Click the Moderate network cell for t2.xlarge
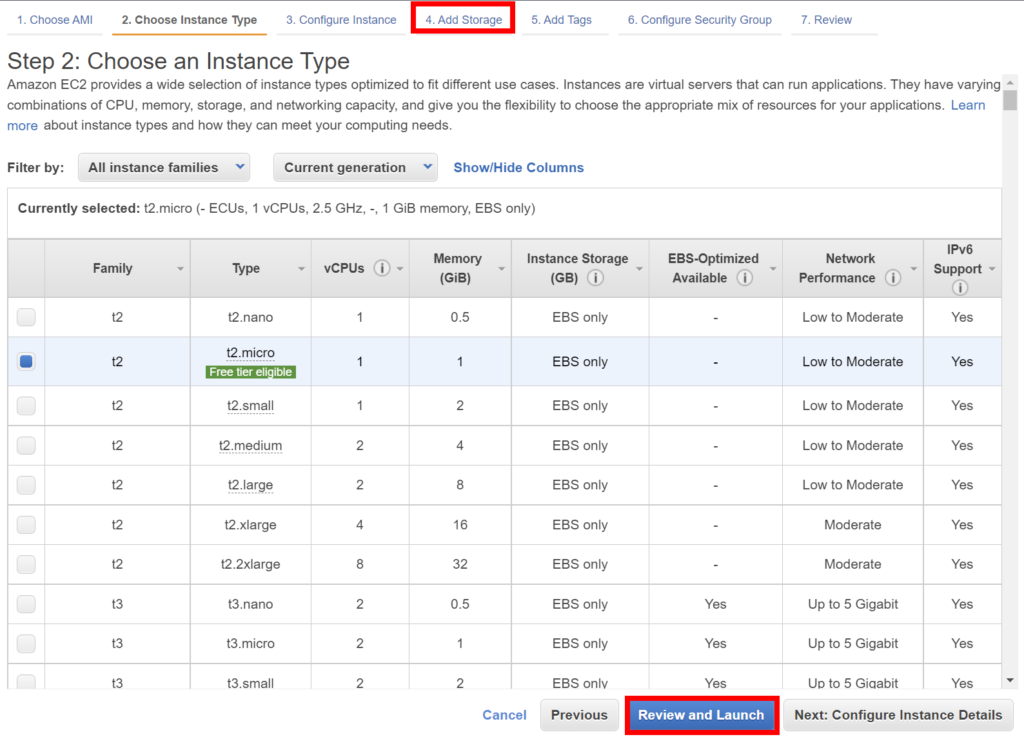 (x=852, y=525)
